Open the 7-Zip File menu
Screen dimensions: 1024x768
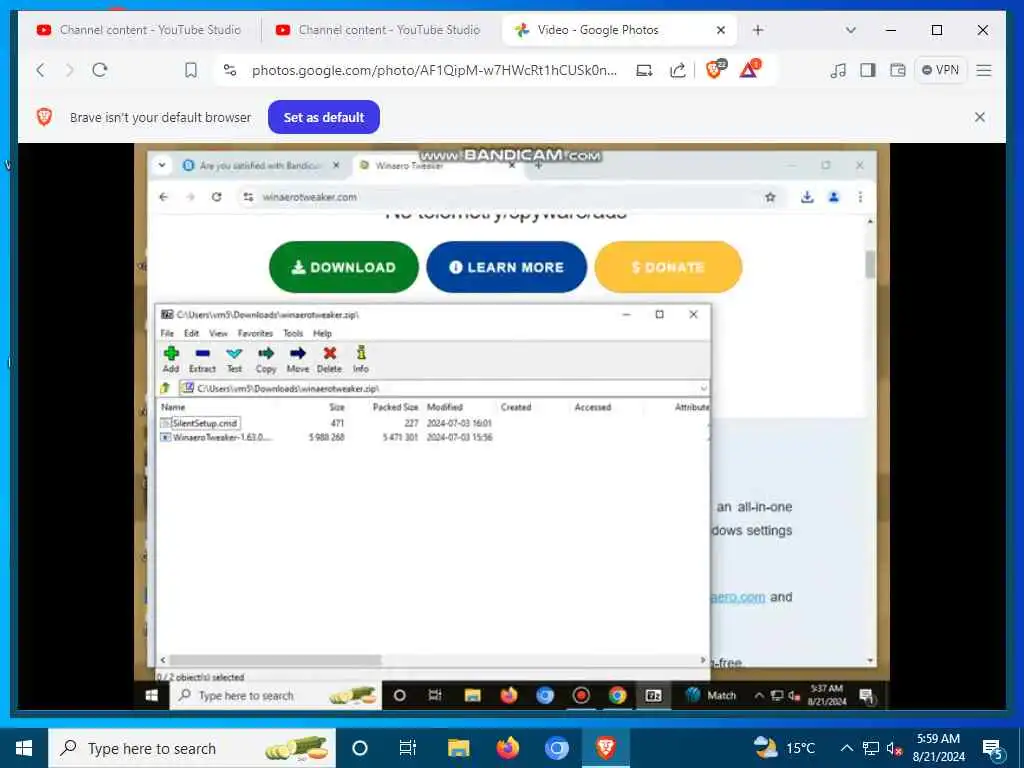(x=167, y=333)
